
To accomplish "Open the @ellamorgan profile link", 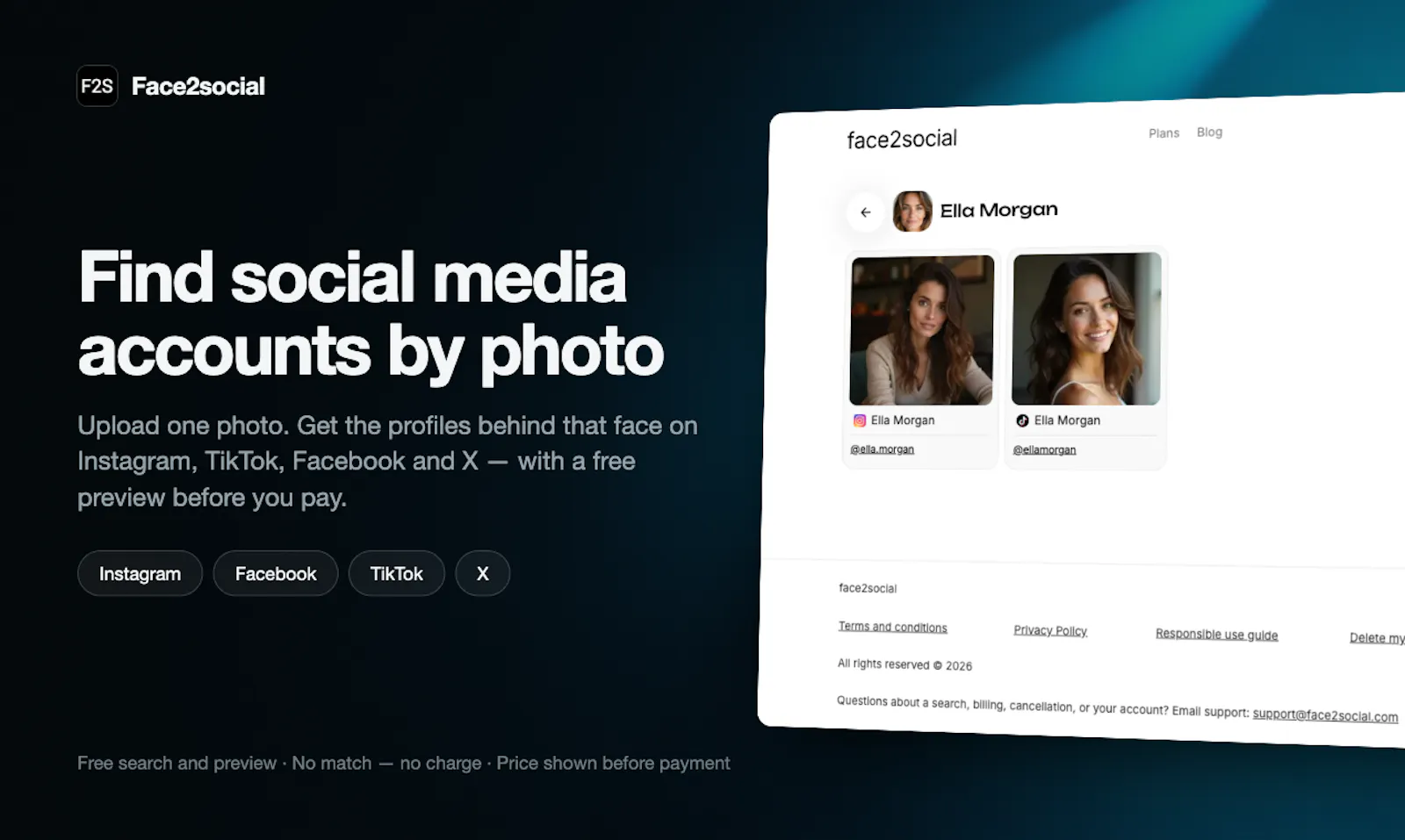I will tap(1044, 449).
